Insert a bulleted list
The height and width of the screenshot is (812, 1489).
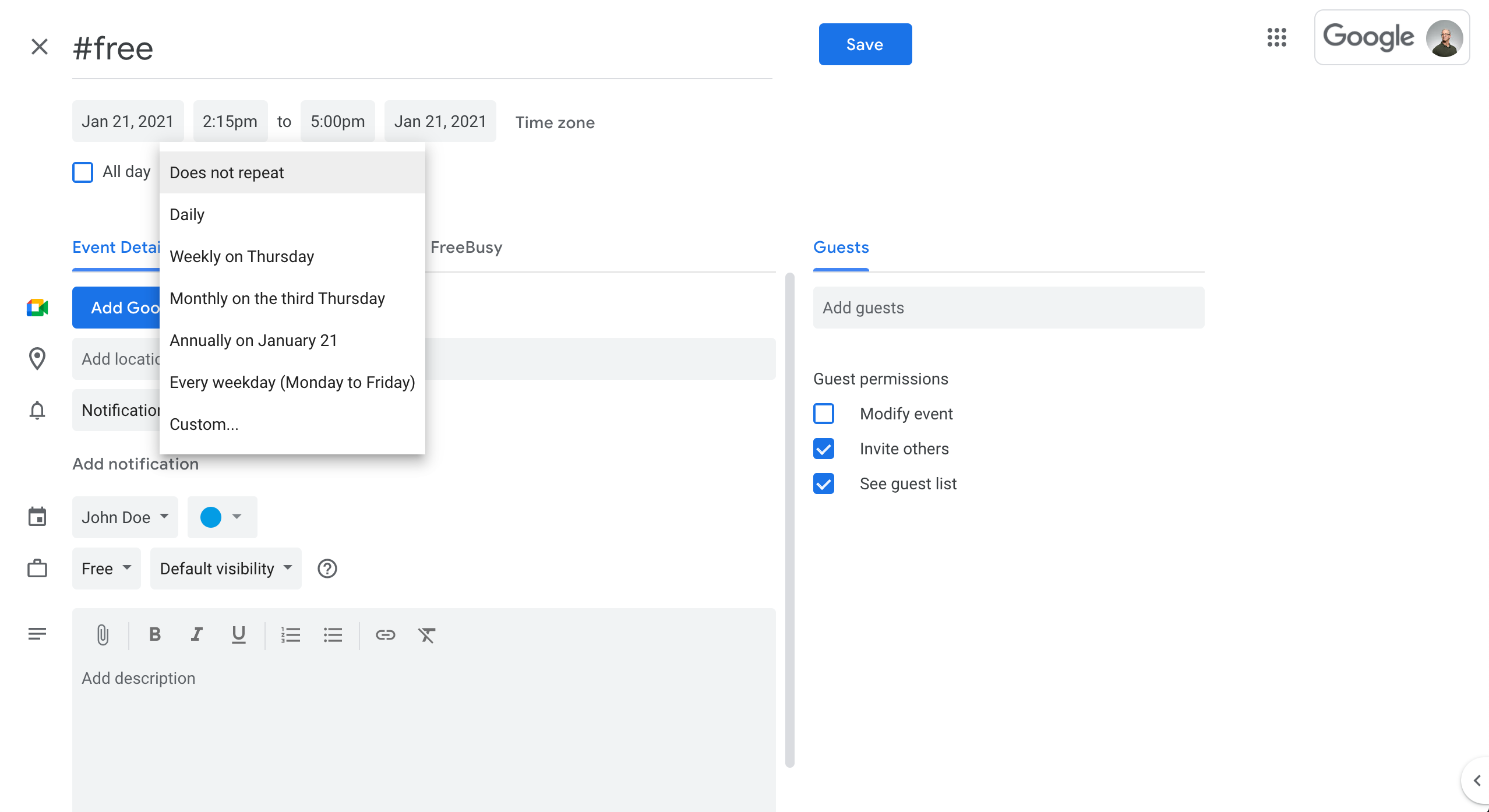(333, 634)
